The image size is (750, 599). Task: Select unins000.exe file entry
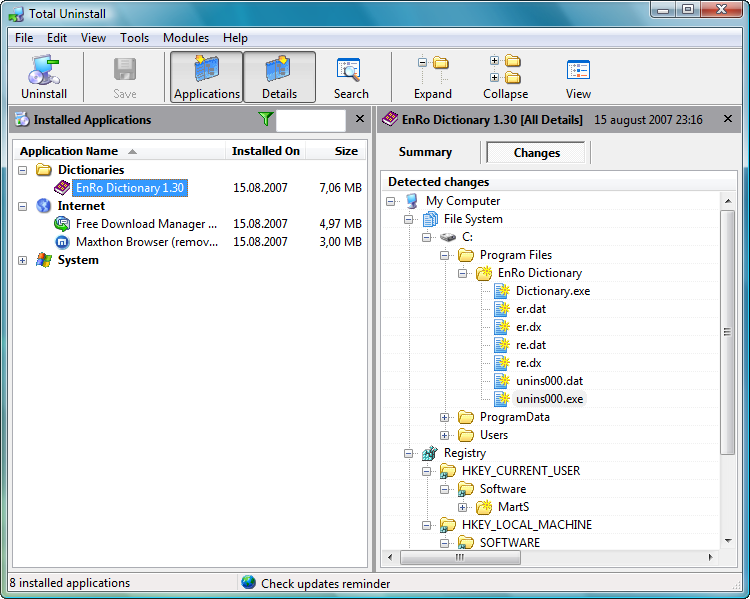pyautogui.click(x=550, y=399)
